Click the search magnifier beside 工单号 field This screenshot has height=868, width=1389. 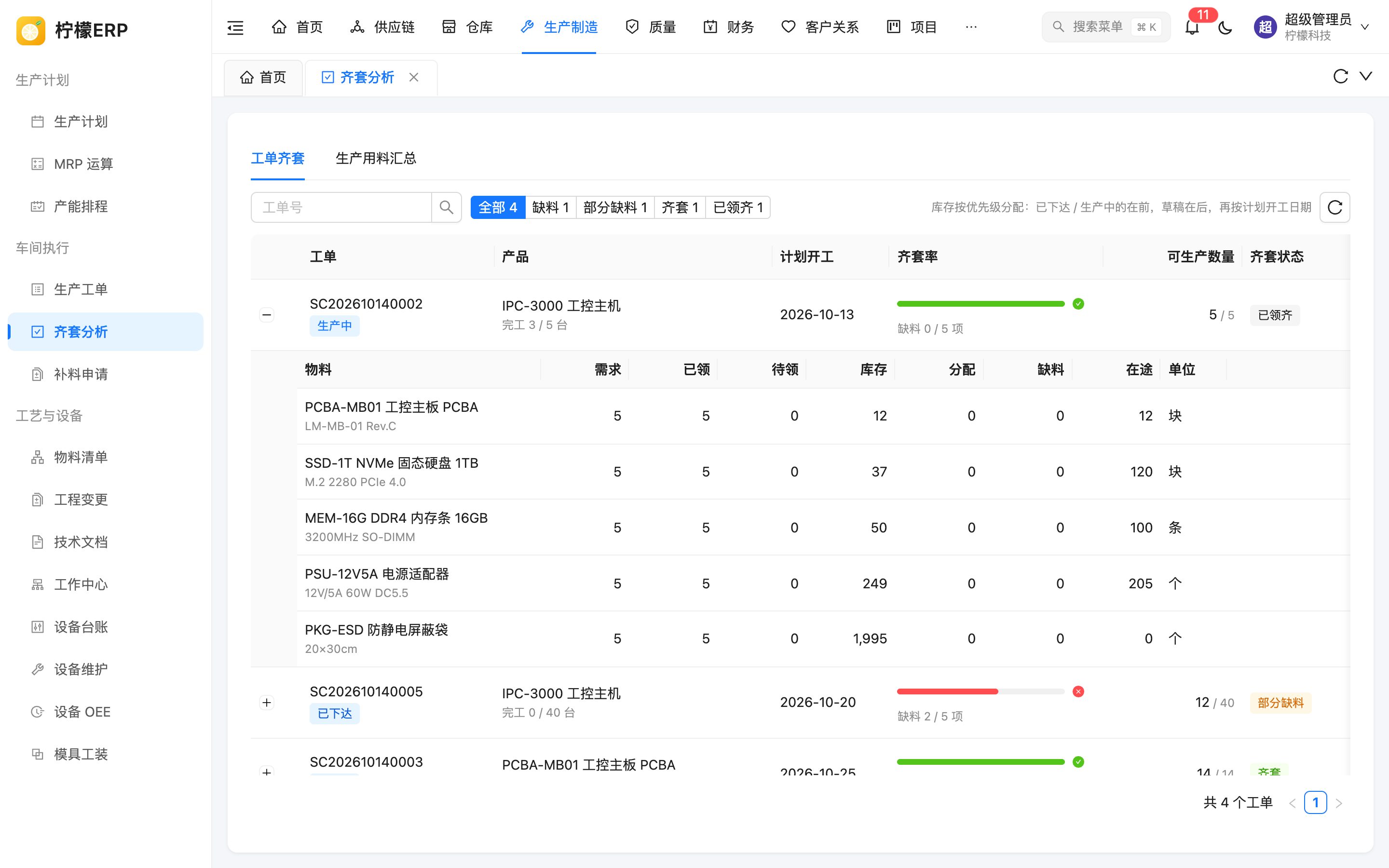(x=446, y=207)
